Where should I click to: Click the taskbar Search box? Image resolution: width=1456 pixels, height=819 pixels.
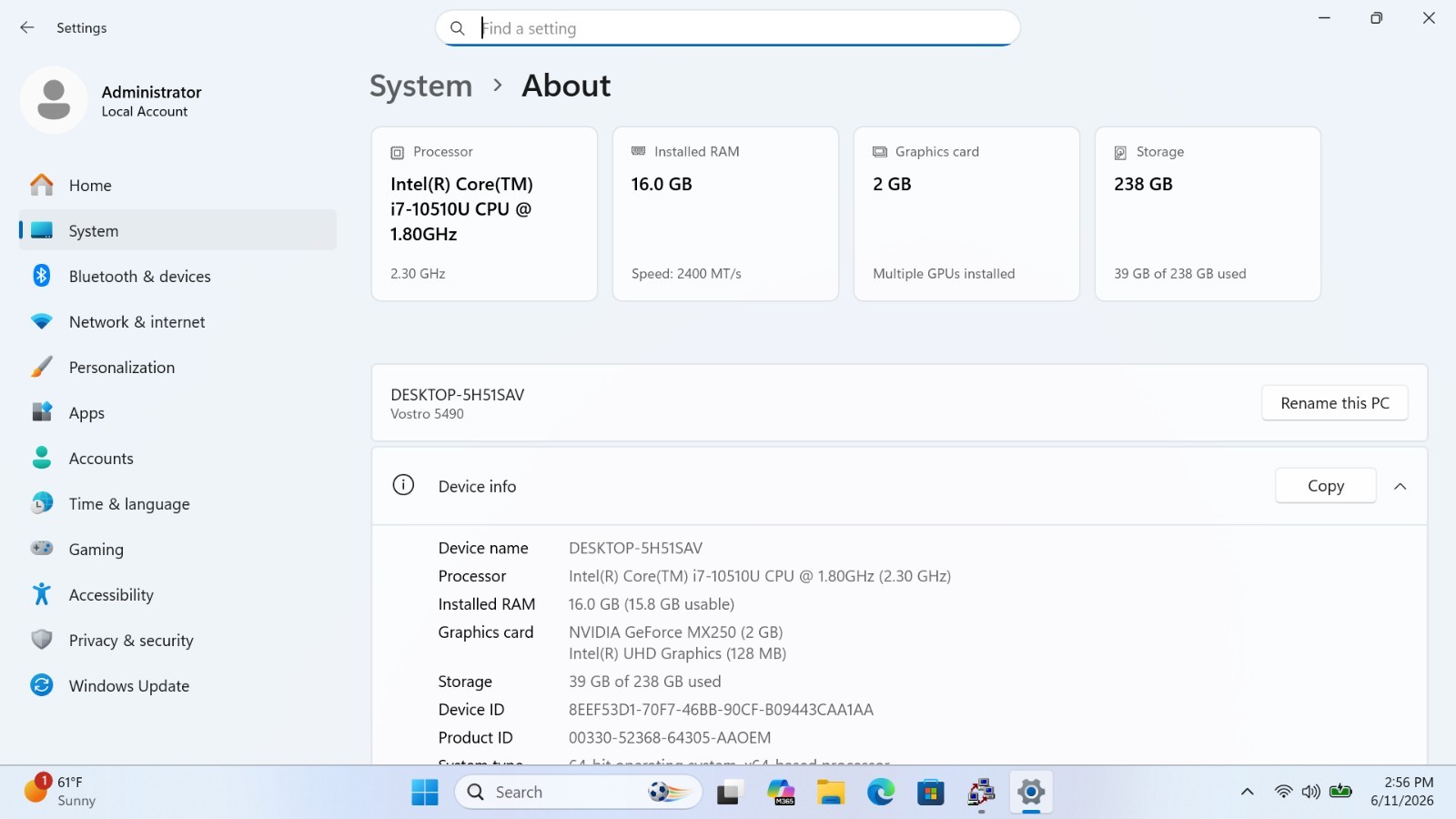pos(579,793)
